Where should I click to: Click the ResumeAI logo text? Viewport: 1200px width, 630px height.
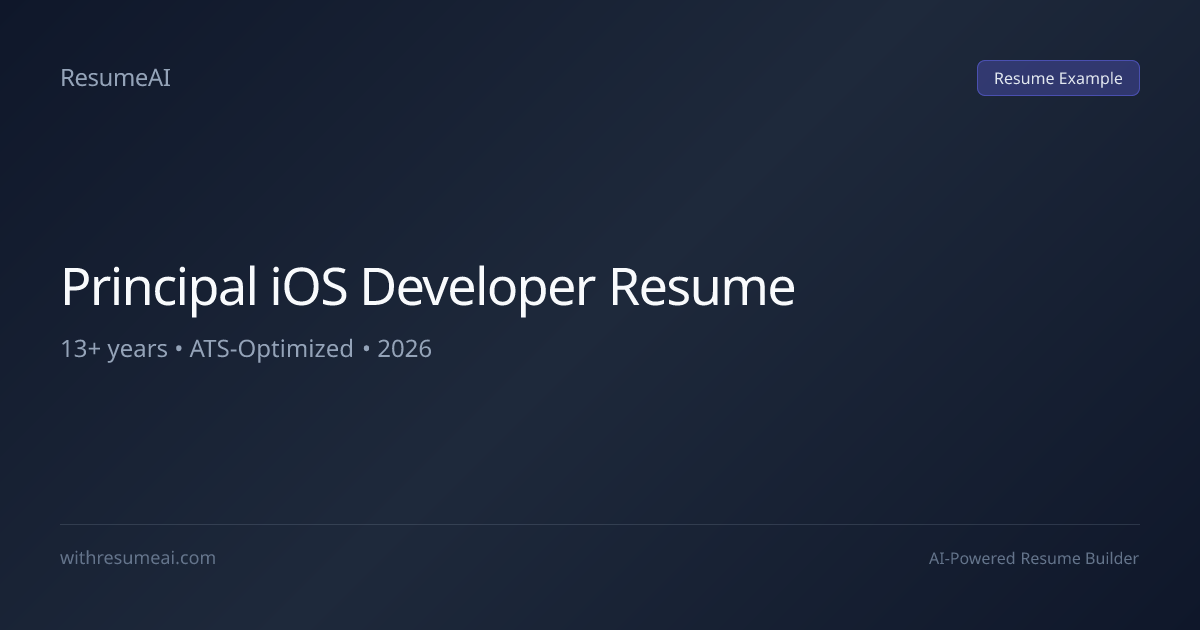(x=115, y=78)
